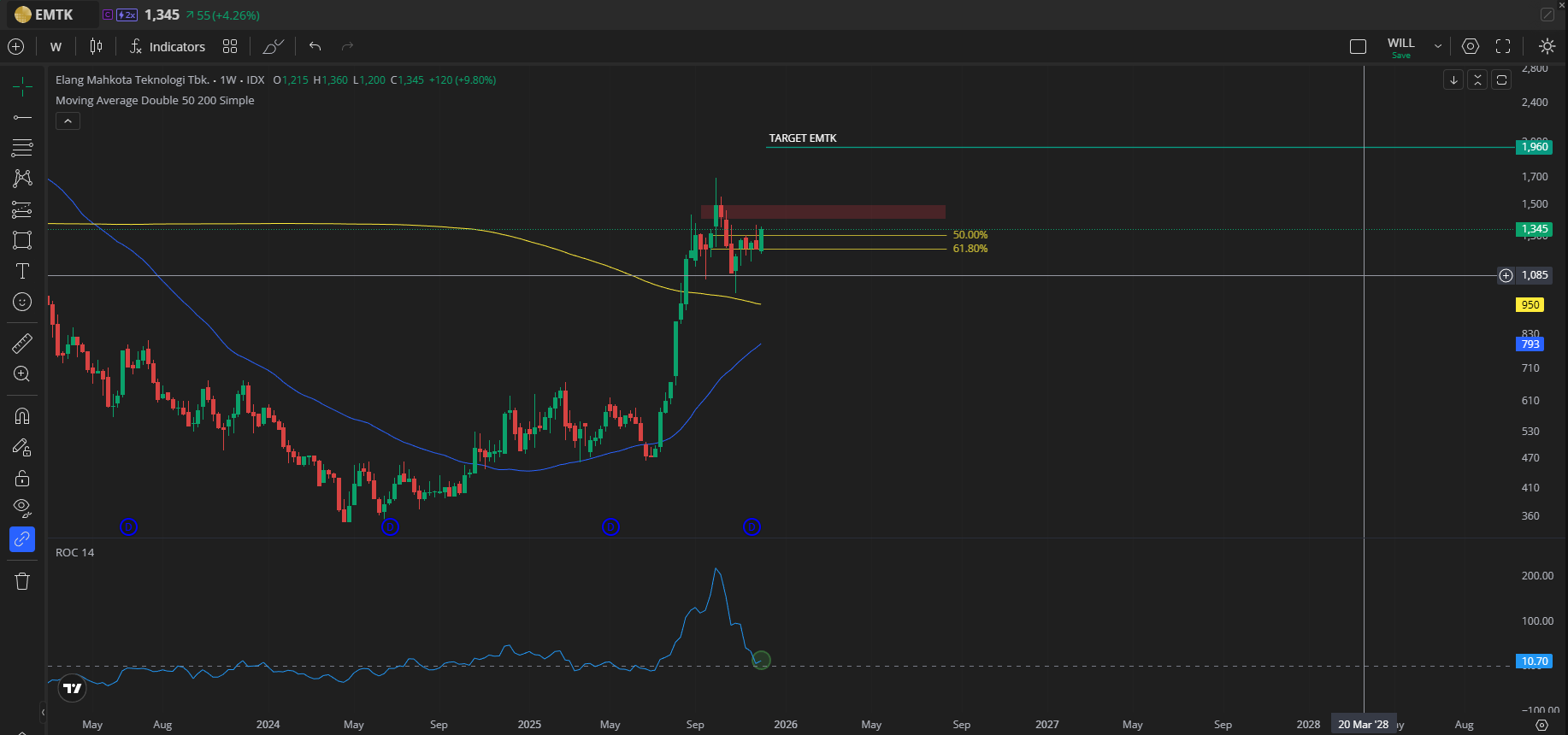Click the TradingView logo on the chart
The height and width of the screenshot is (735, 1568).
click(x=72, y=688)
